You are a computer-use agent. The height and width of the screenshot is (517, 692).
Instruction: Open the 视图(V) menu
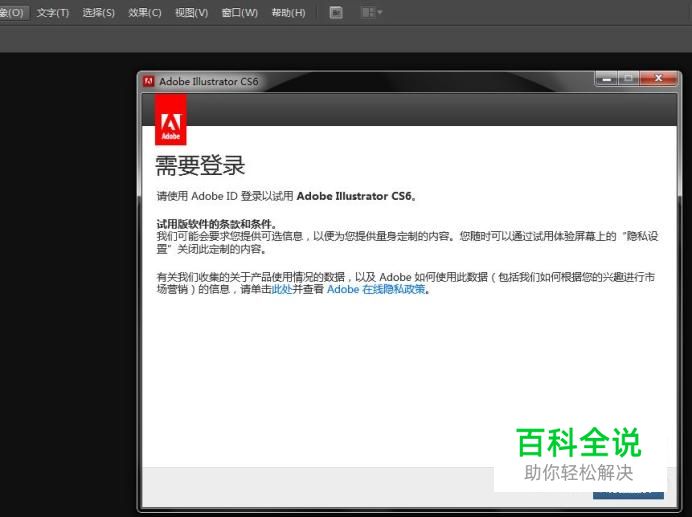tap(191, 13)
